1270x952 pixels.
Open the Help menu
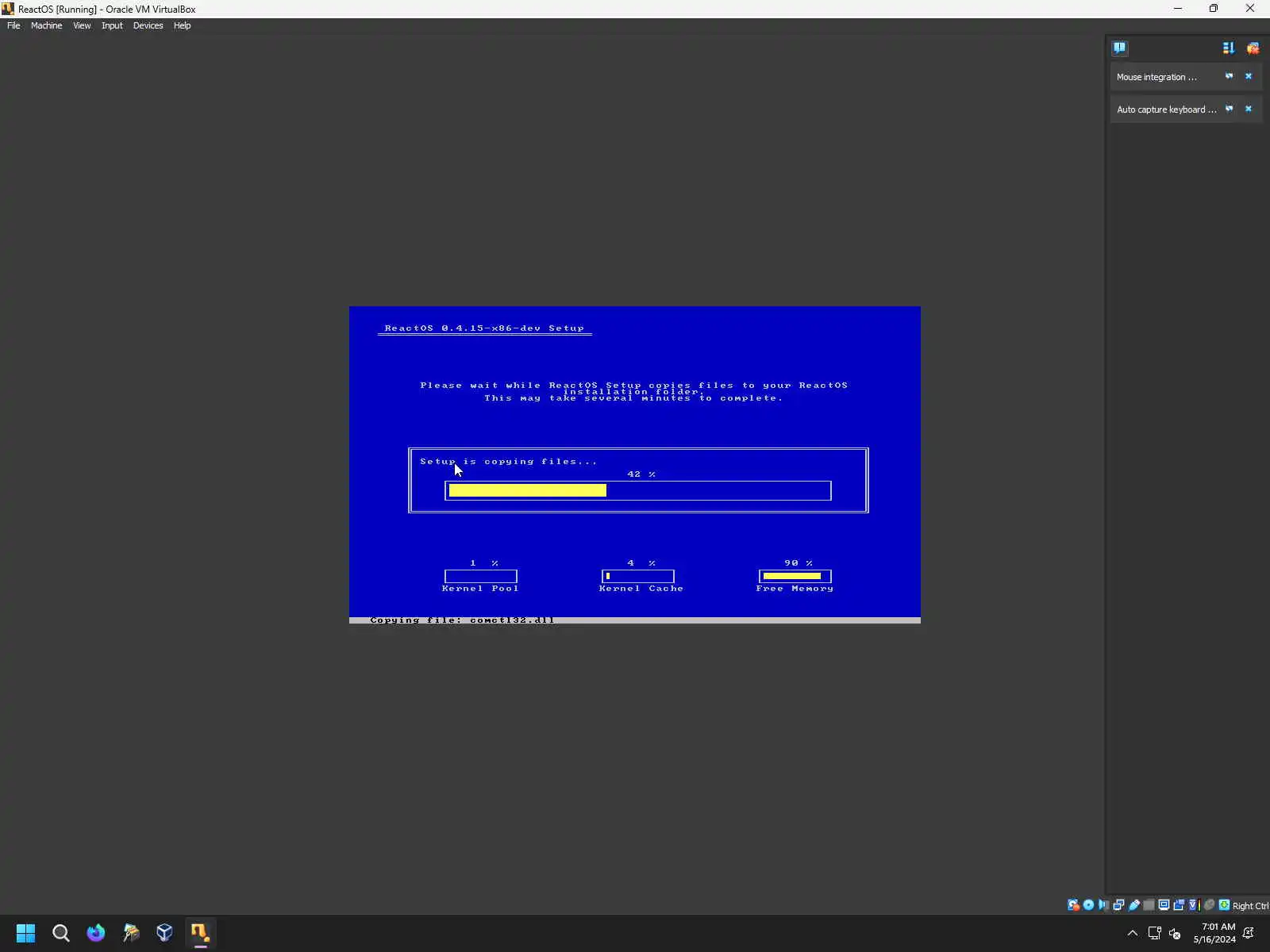click(182, 25)
